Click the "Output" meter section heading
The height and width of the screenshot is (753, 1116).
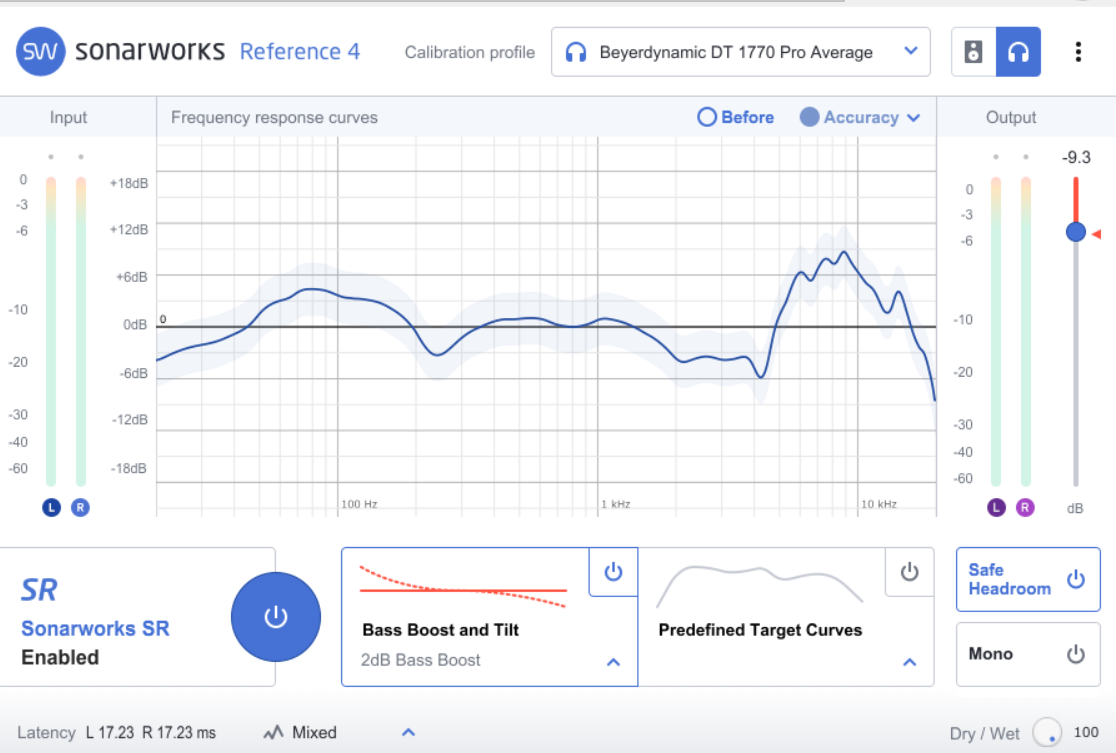coord(1011,117)
